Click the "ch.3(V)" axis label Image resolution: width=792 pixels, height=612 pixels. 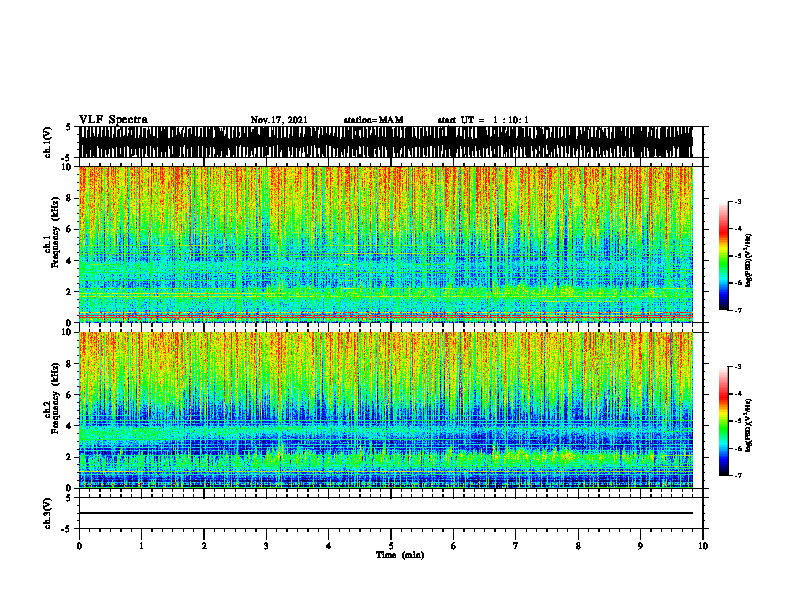click(x=47, y=513)
